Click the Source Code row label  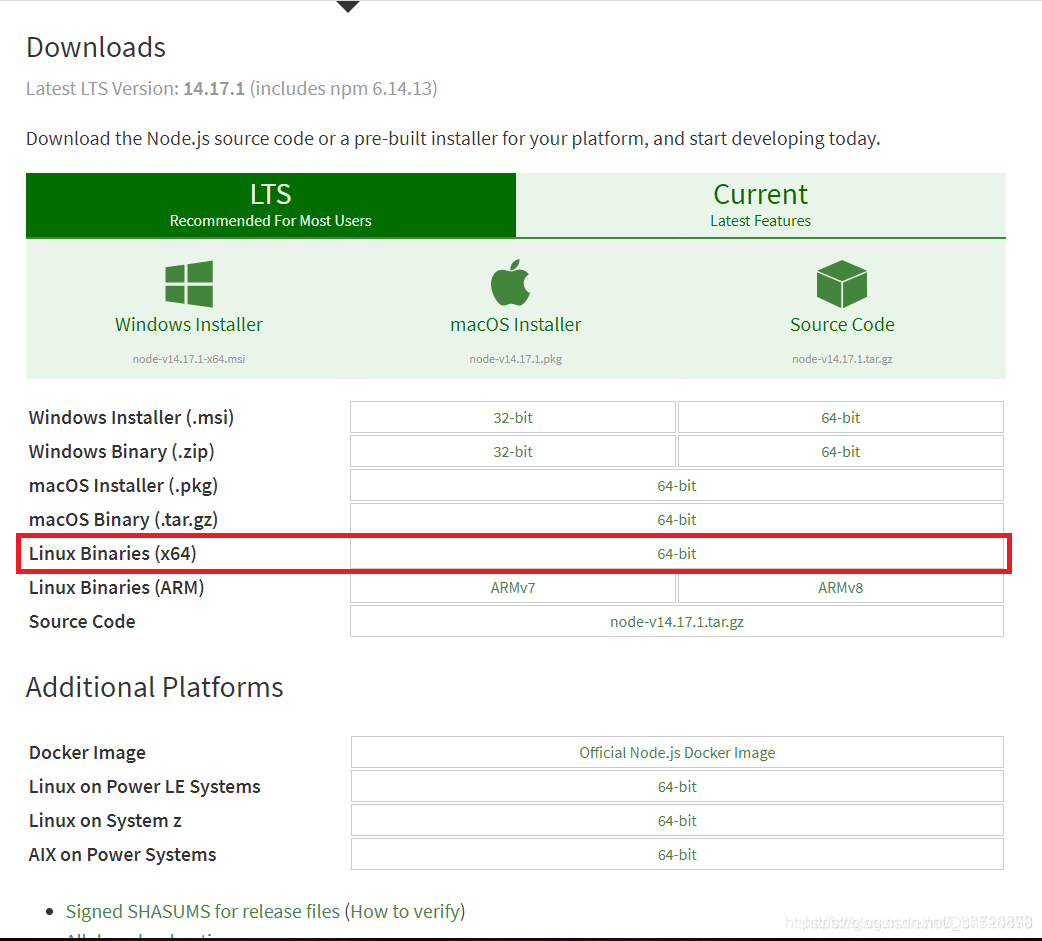pos(82,621)
